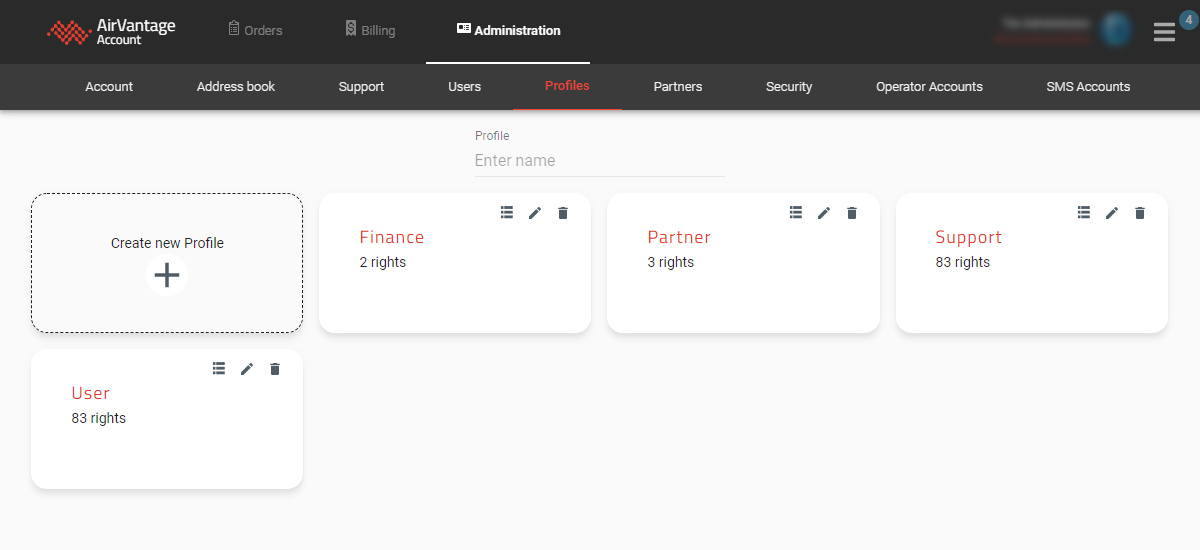View rights list of Support profile
The height and width of the screenshot is (550, 1200).
coord(1084,213)
